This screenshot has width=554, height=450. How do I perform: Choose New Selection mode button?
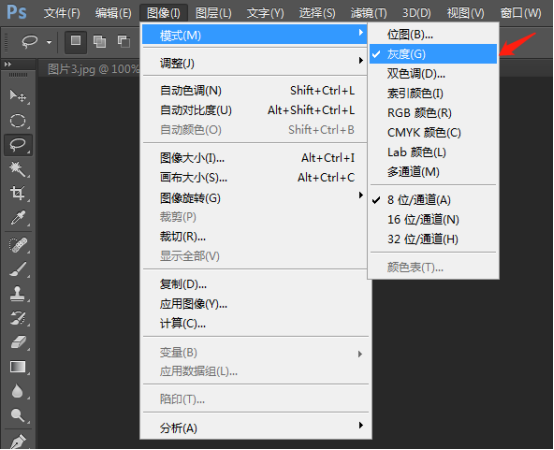click(x=76, y=42)
